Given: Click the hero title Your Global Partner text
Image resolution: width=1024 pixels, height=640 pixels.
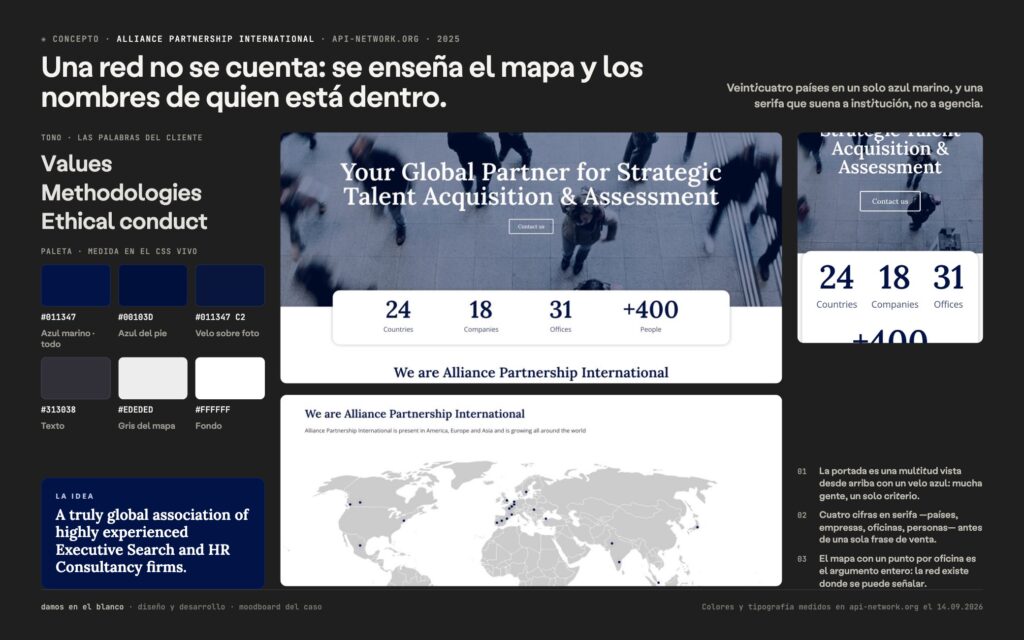Looking at the screenshot, I should (x=531, y=184).
